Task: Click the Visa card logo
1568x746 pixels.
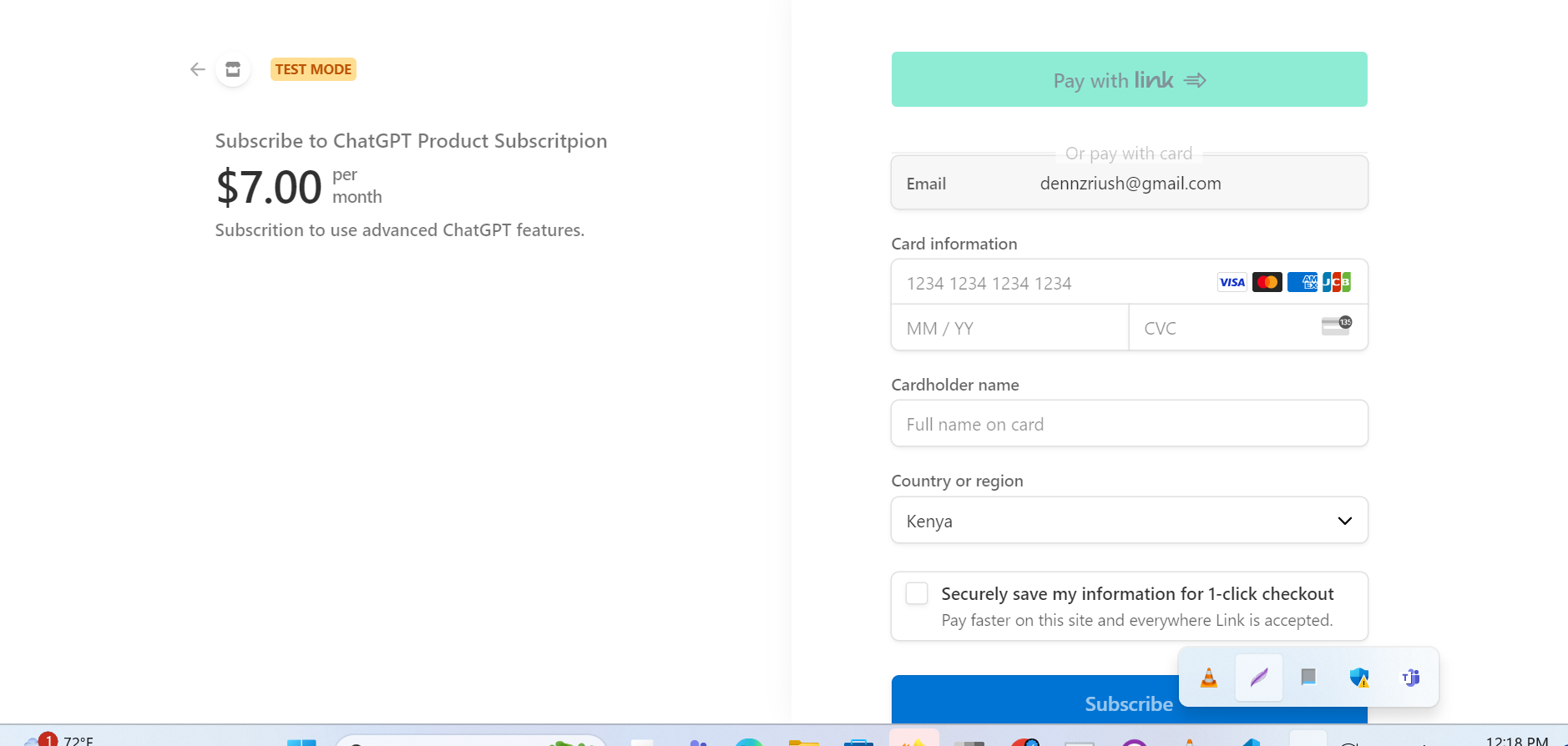Action: pyautogui.click(x=1232, y=282)
